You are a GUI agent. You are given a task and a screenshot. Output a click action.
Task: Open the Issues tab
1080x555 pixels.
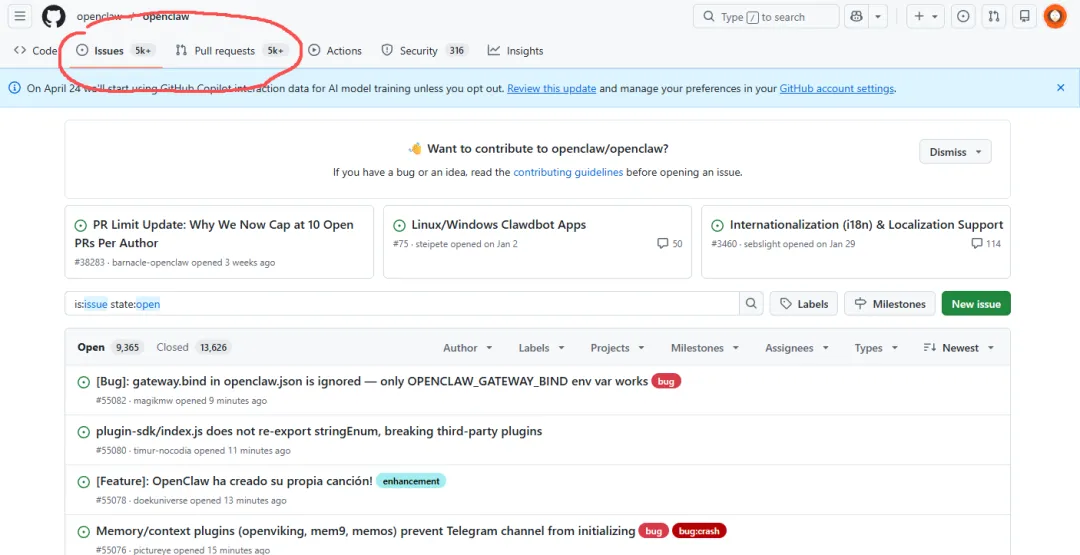[115, 50]
